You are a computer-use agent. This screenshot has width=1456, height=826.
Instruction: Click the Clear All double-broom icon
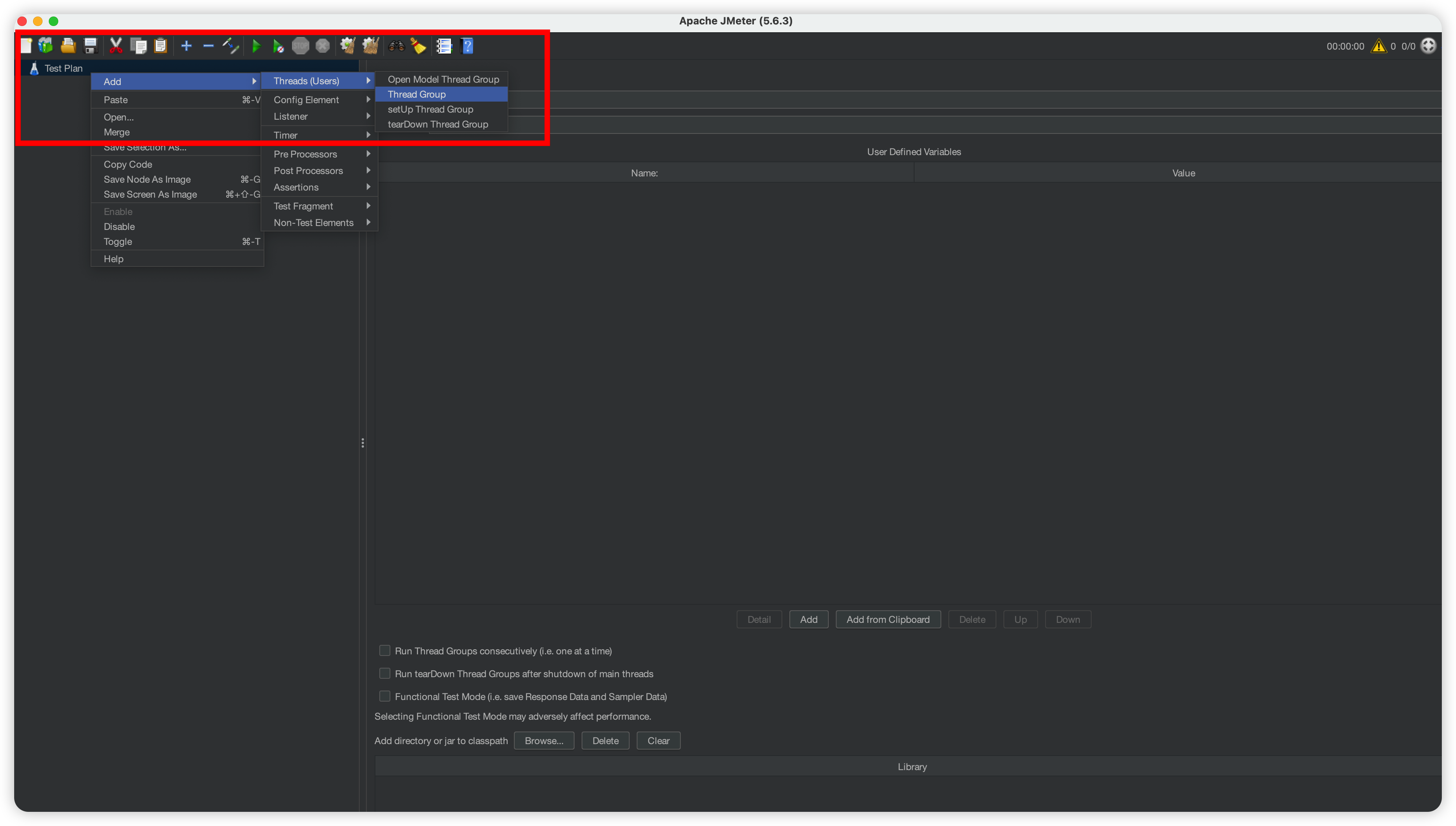[370, 46]
